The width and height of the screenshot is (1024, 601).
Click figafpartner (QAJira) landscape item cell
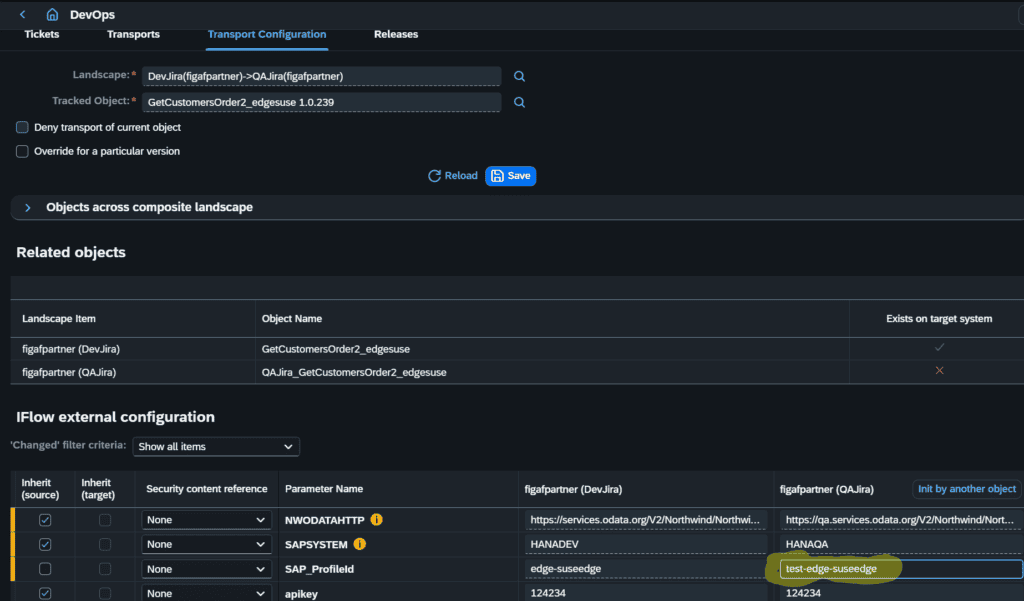coord(69,372)
